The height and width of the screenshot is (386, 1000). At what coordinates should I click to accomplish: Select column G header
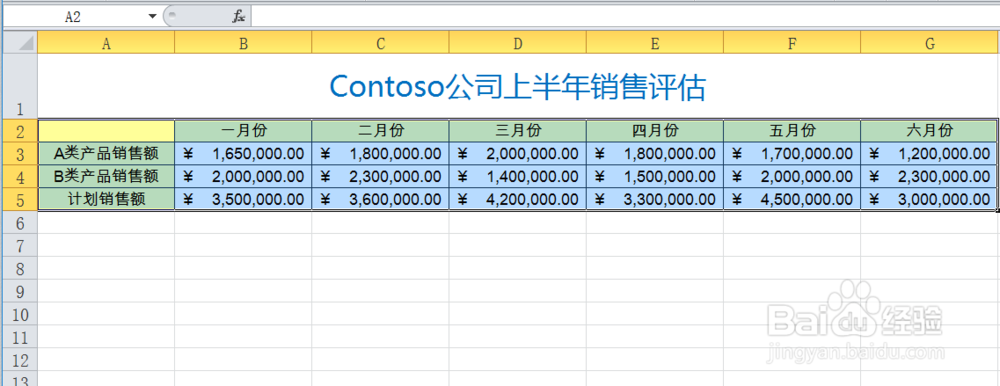(x=930, y=43)
